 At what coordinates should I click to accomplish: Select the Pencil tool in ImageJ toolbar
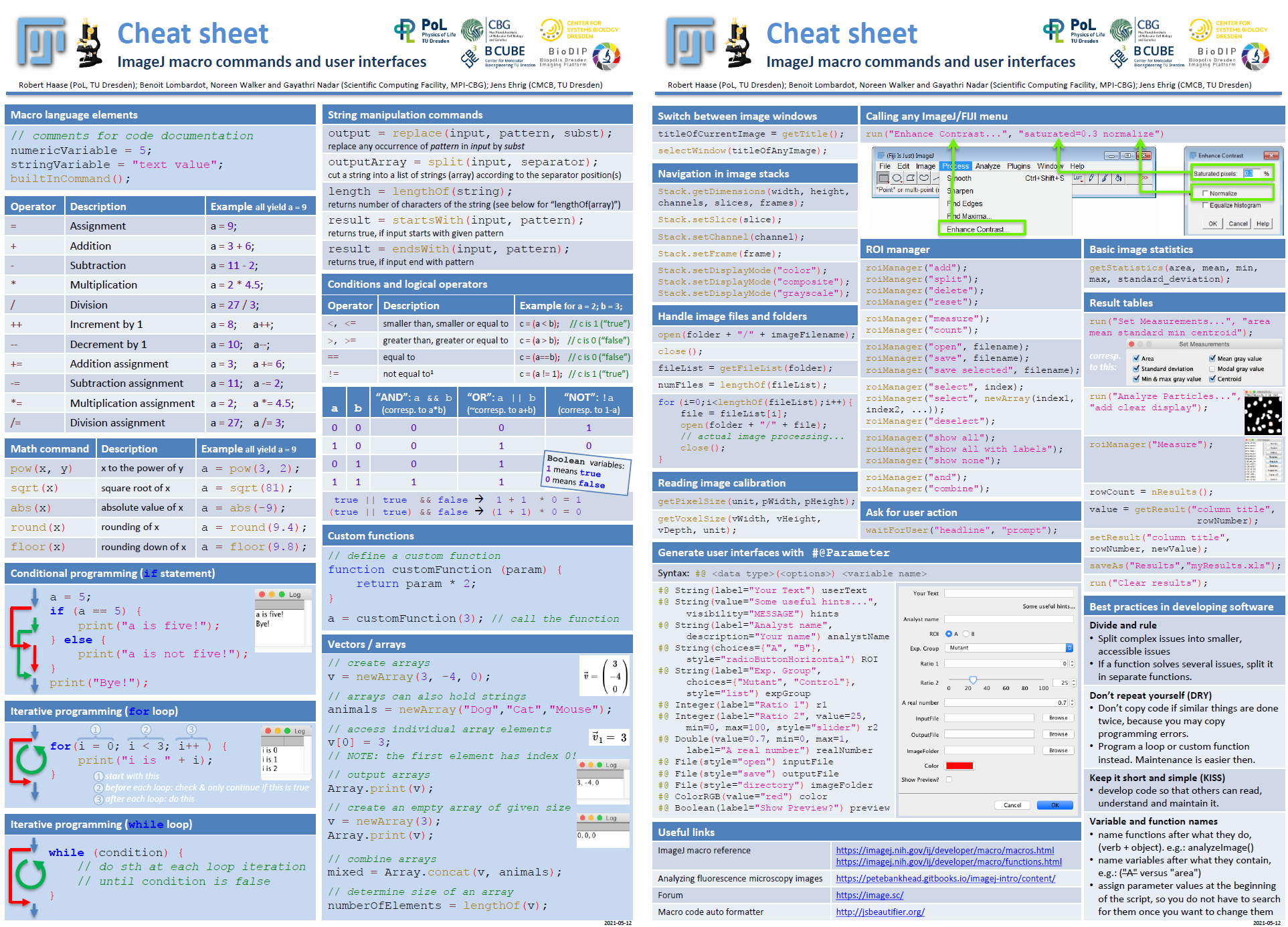[1091, 178]
